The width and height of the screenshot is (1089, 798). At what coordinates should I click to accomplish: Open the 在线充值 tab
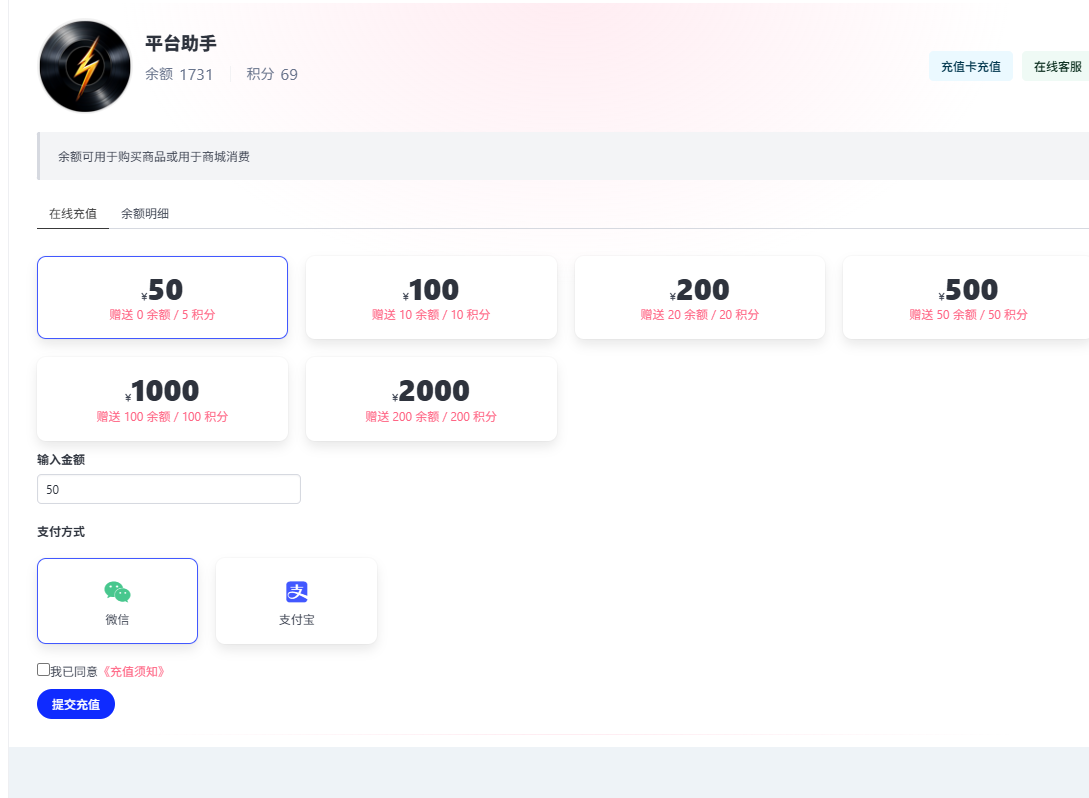[x=73, y=213]
